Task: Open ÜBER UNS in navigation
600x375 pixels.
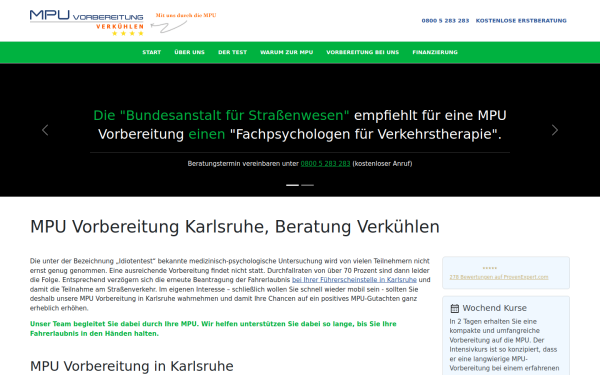Action: 189,52
